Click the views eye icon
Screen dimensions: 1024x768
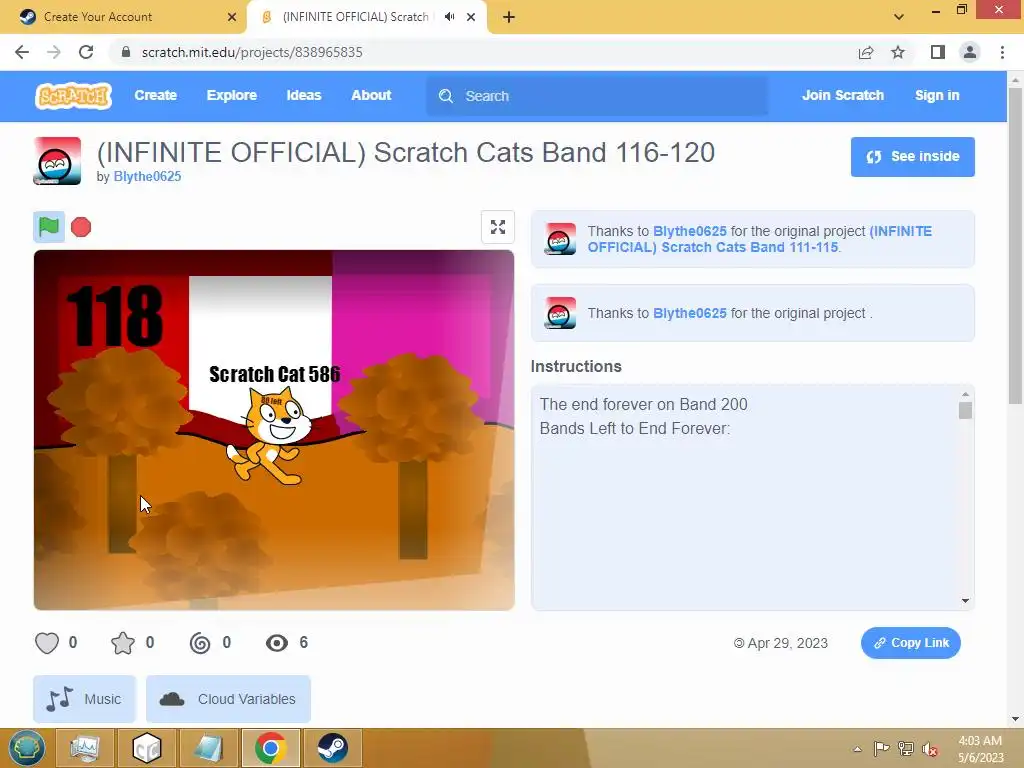(277, 643)
